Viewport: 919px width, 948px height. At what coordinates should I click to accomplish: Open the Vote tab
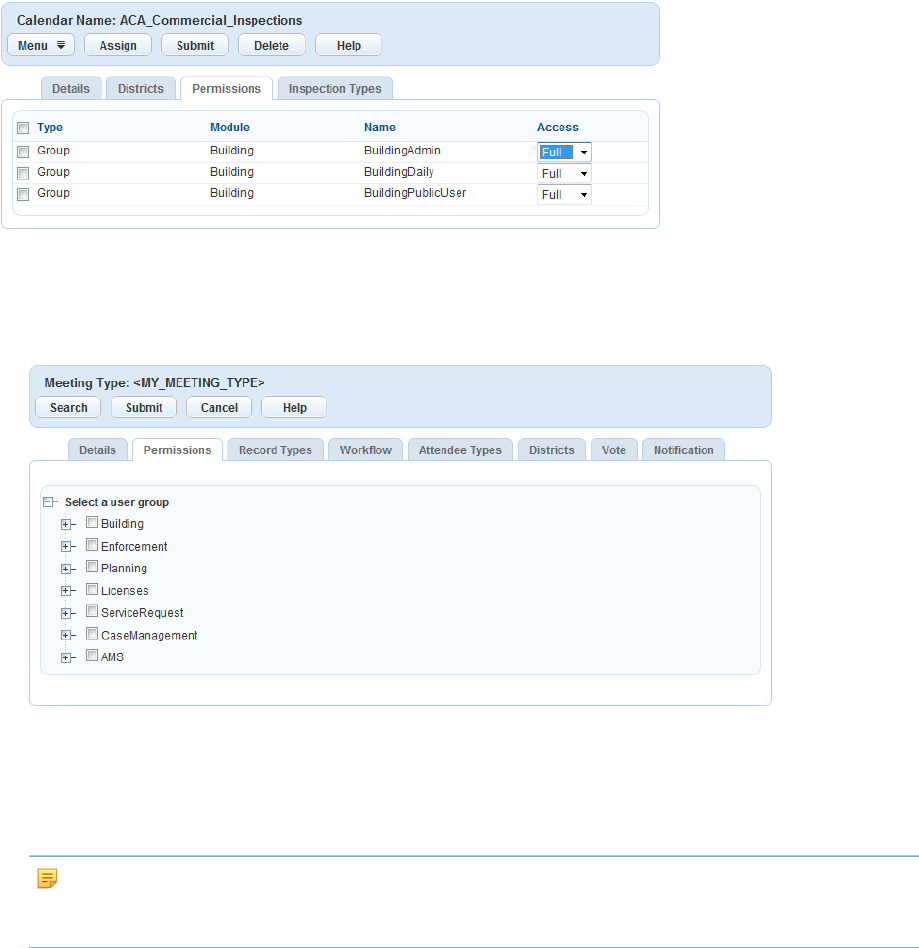click(x=614, y=450)
